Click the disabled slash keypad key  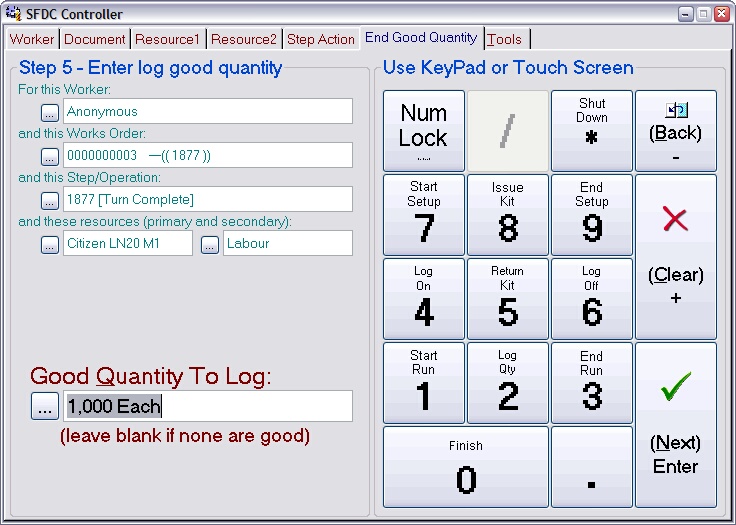(508, 131)
